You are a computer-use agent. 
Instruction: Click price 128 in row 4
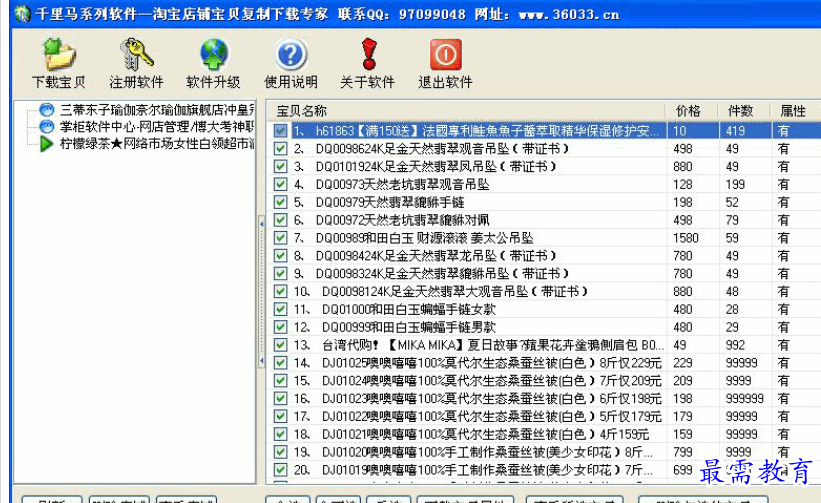[683, 185]
